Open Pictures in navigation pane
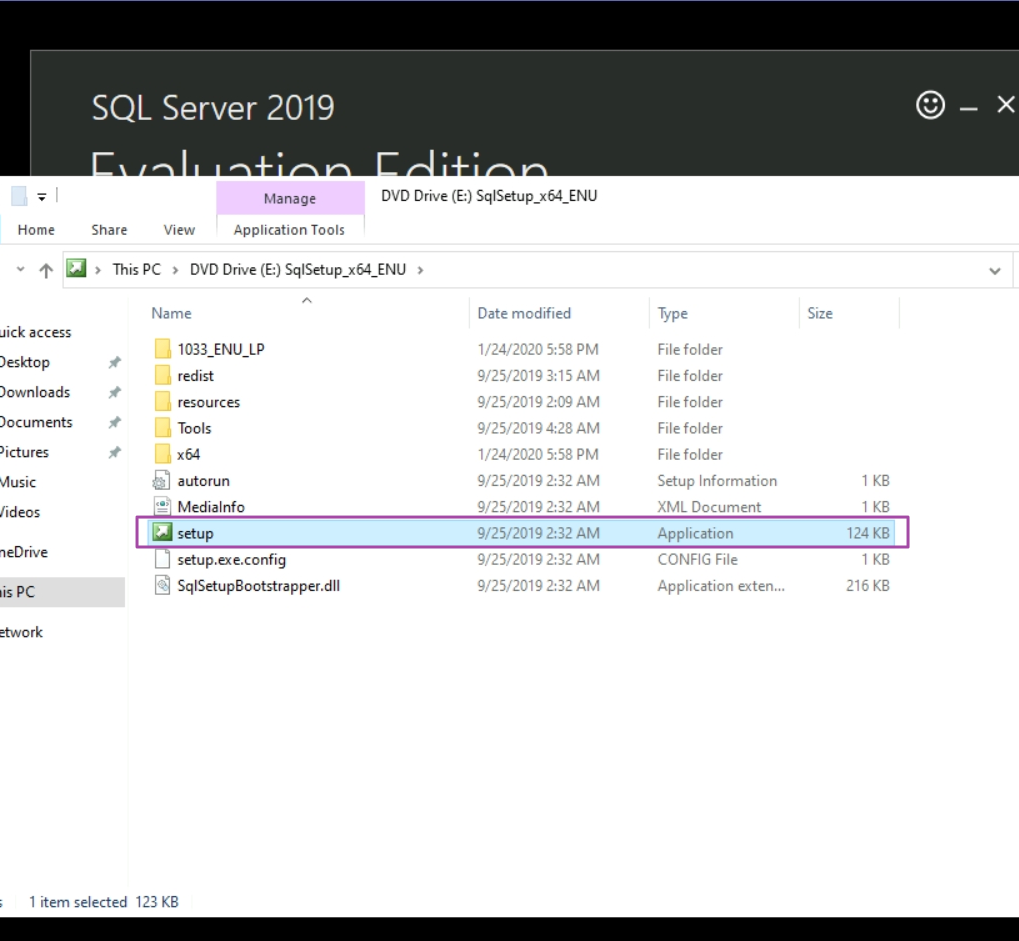This screenshot has height=941, width=1019. [24, 452]
